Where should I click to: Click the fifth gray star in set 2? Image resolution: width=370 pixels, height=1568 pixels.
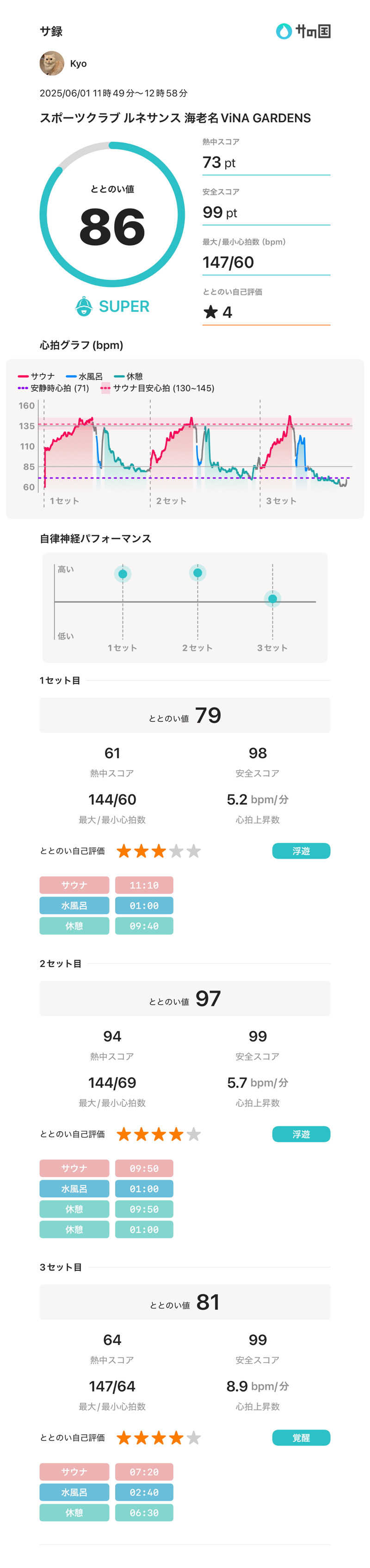(193, 1134)
